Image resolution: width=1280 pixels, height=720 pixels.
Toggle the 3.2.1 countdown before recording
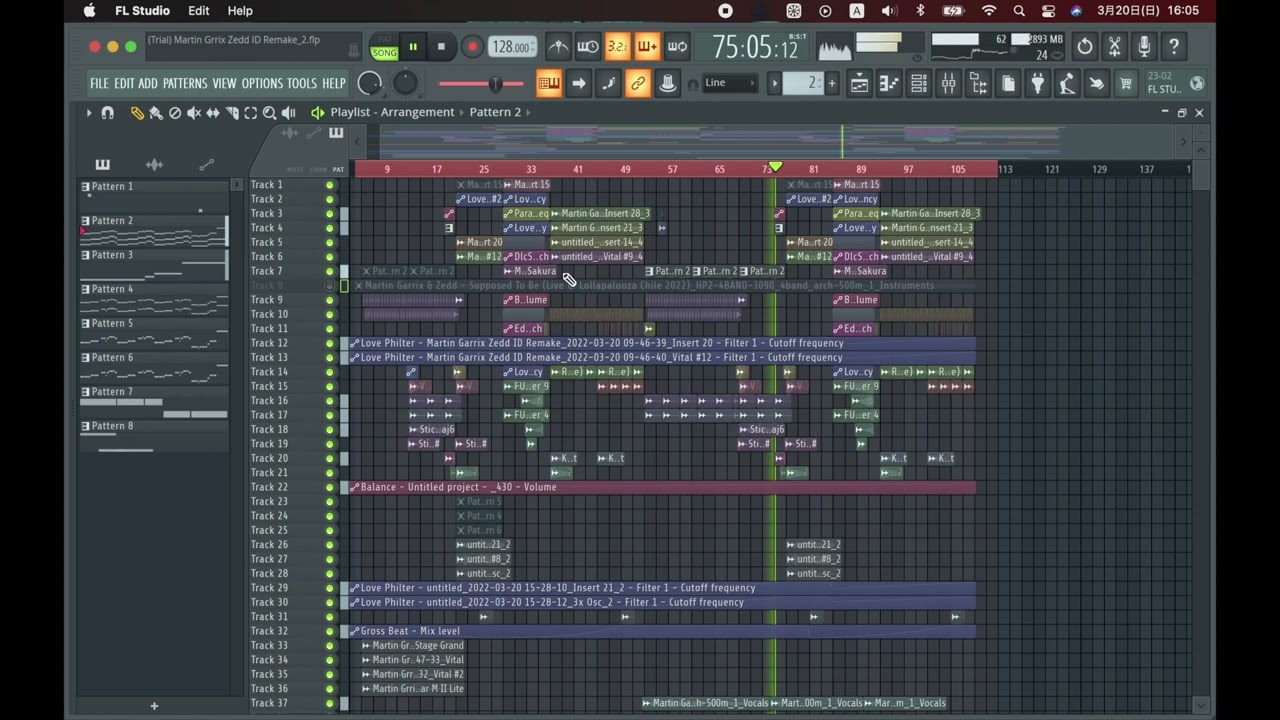(617, 47)
